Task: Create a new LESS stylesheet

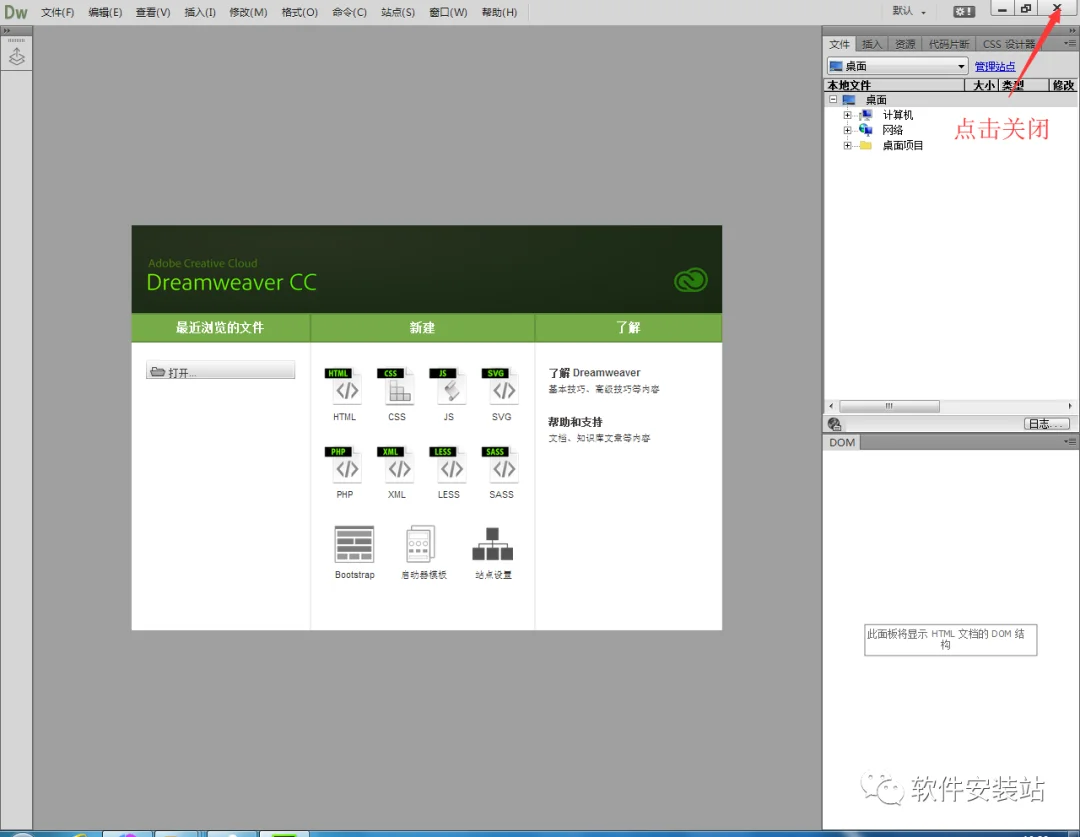Action: click(449, 473)
